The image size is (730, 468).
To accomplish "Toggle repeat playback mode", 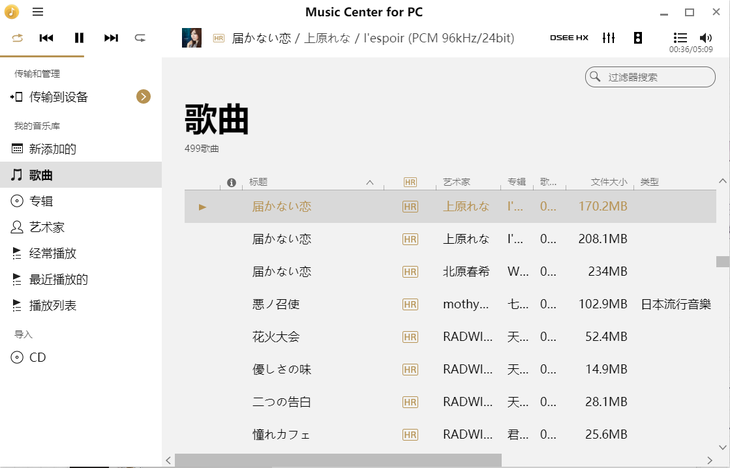I will click(140, 38).
